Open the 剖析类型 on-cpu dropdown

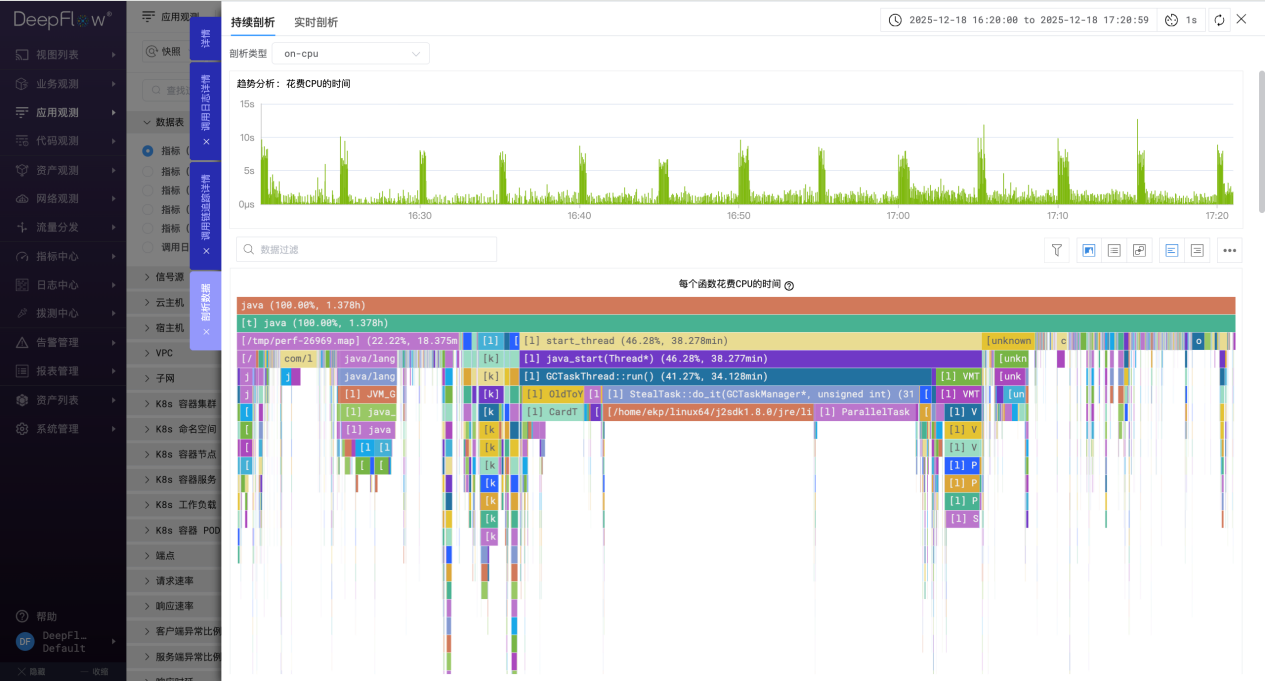(x=350, y=53)
